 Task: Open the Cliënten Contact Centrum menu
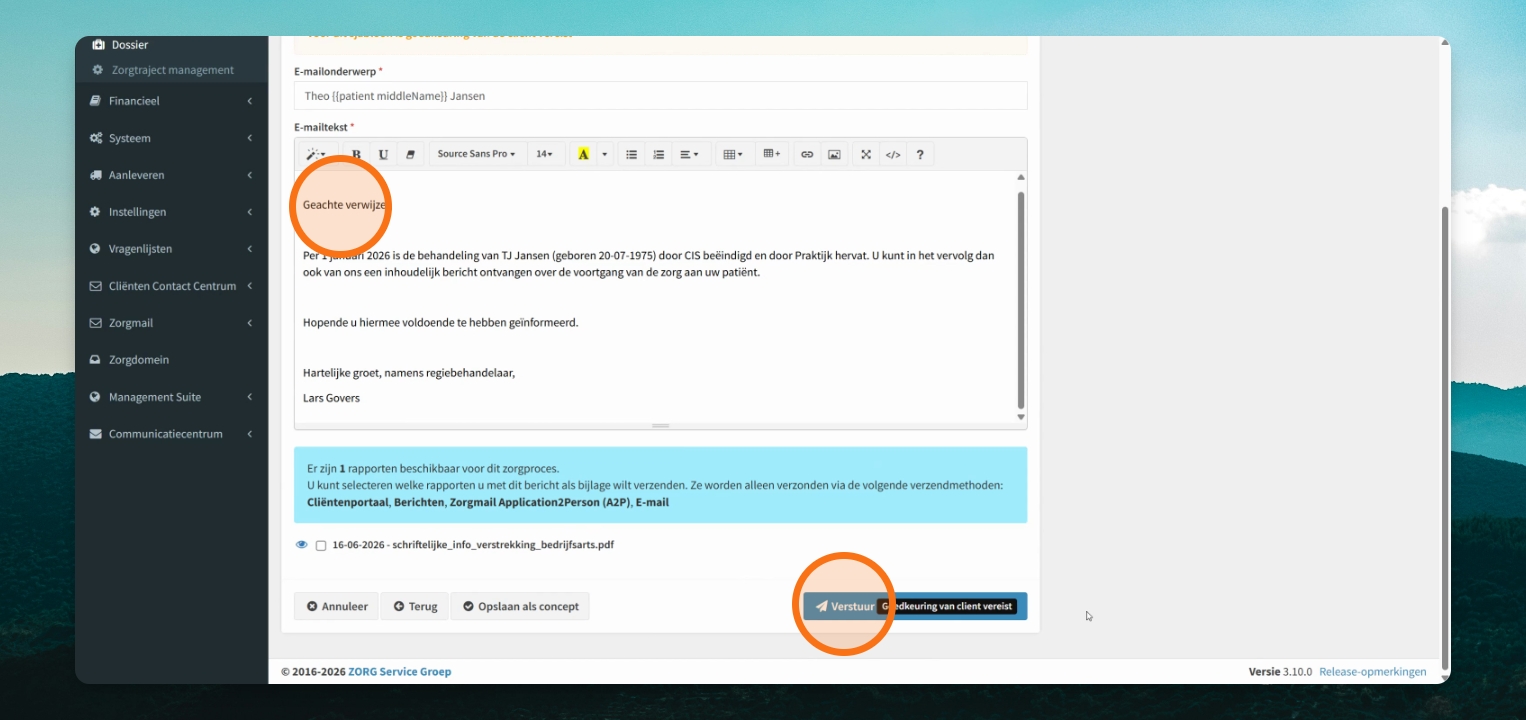pyautogui.click(x=171, y=286)
